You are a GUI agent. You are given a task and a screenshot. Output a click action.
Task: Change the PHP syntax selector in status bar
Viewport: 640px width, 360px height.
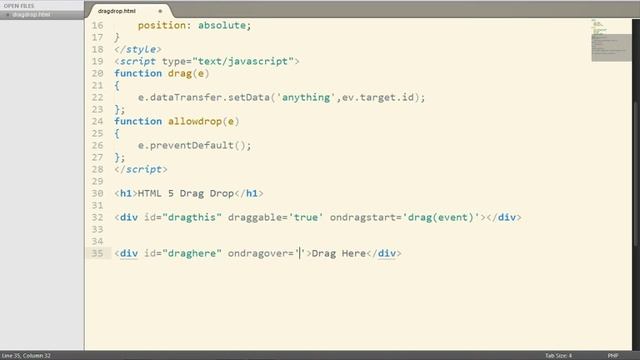pos(613,356)
